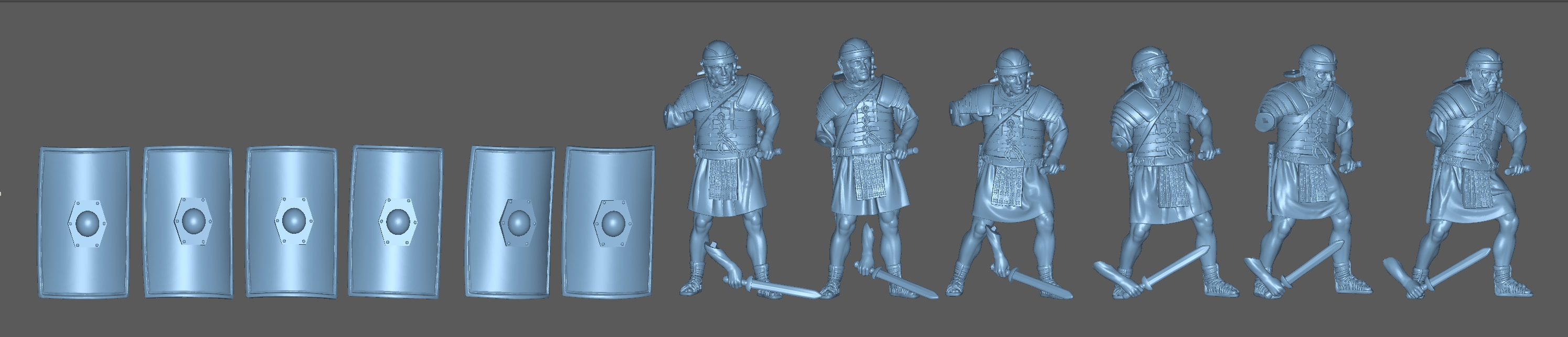Viewport: 1568px width, 337px height.
Task: Select the leftmost shield model
Action: click(84, 223)
